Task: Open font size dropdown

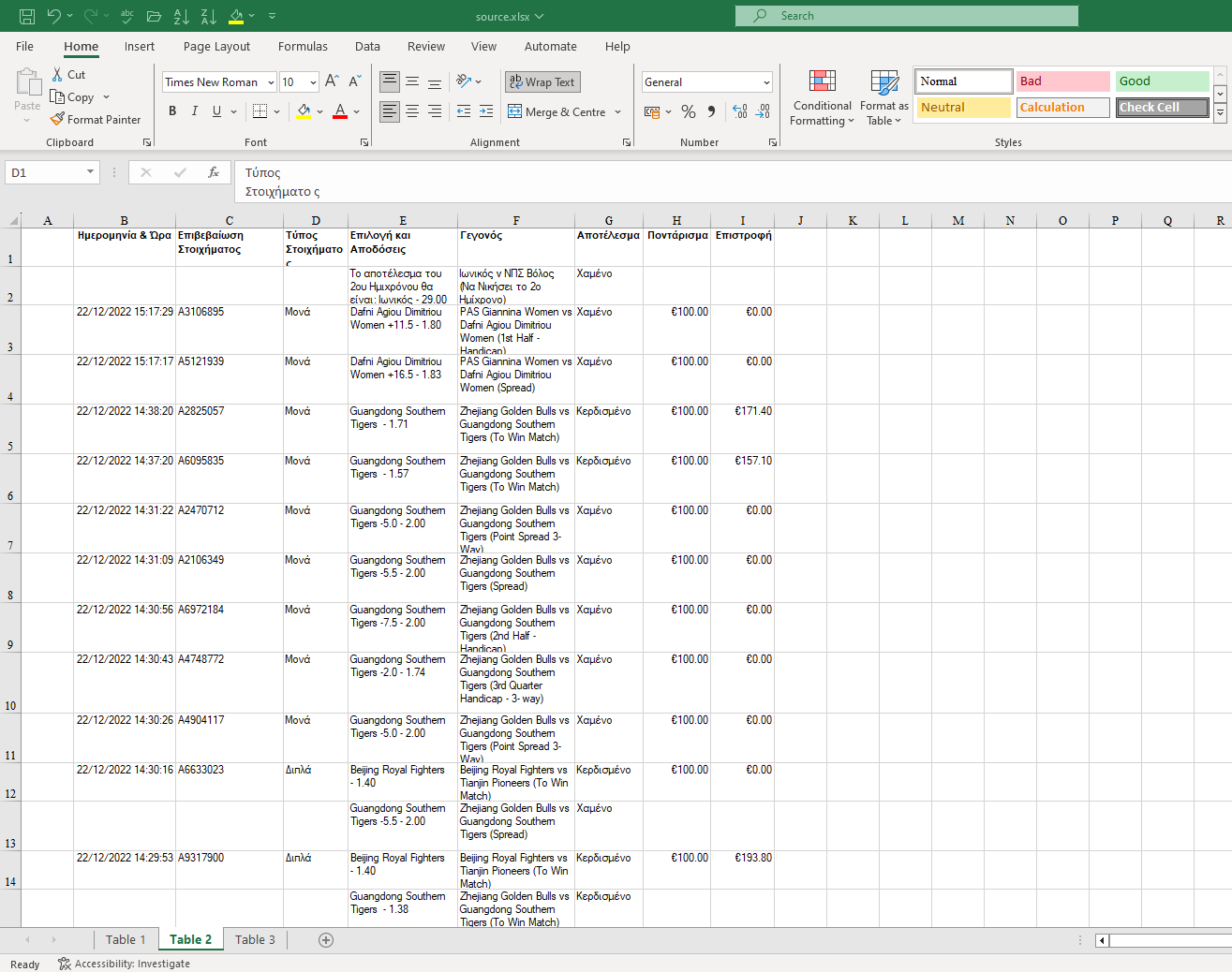Action: point(313,82)
